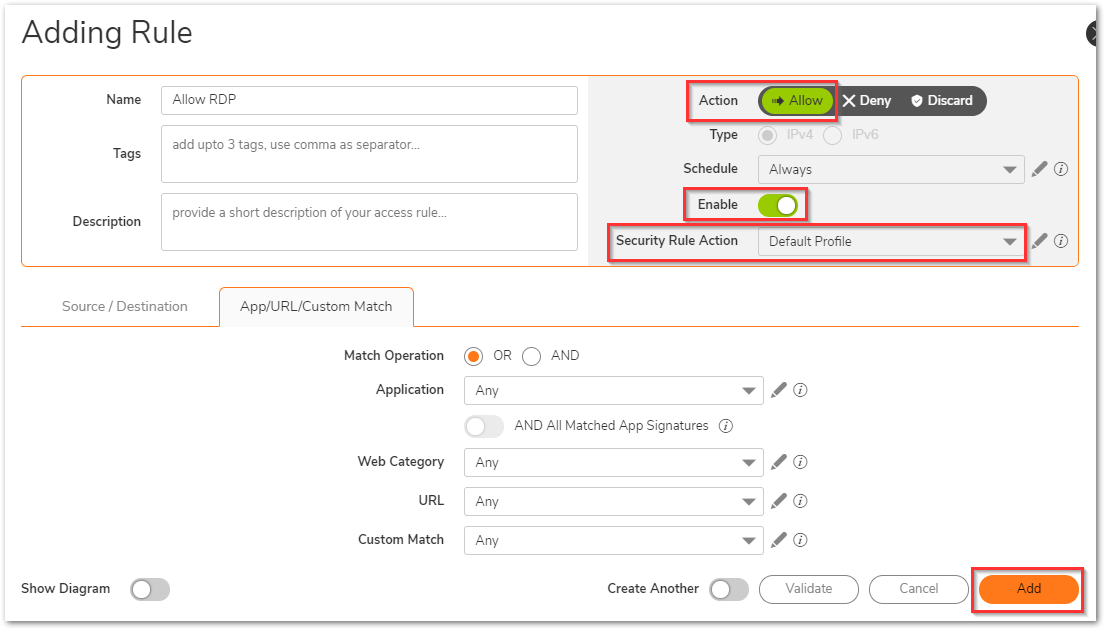
Task: Enable the Show Diagram toggle
Action: click(x=150, y=589)
